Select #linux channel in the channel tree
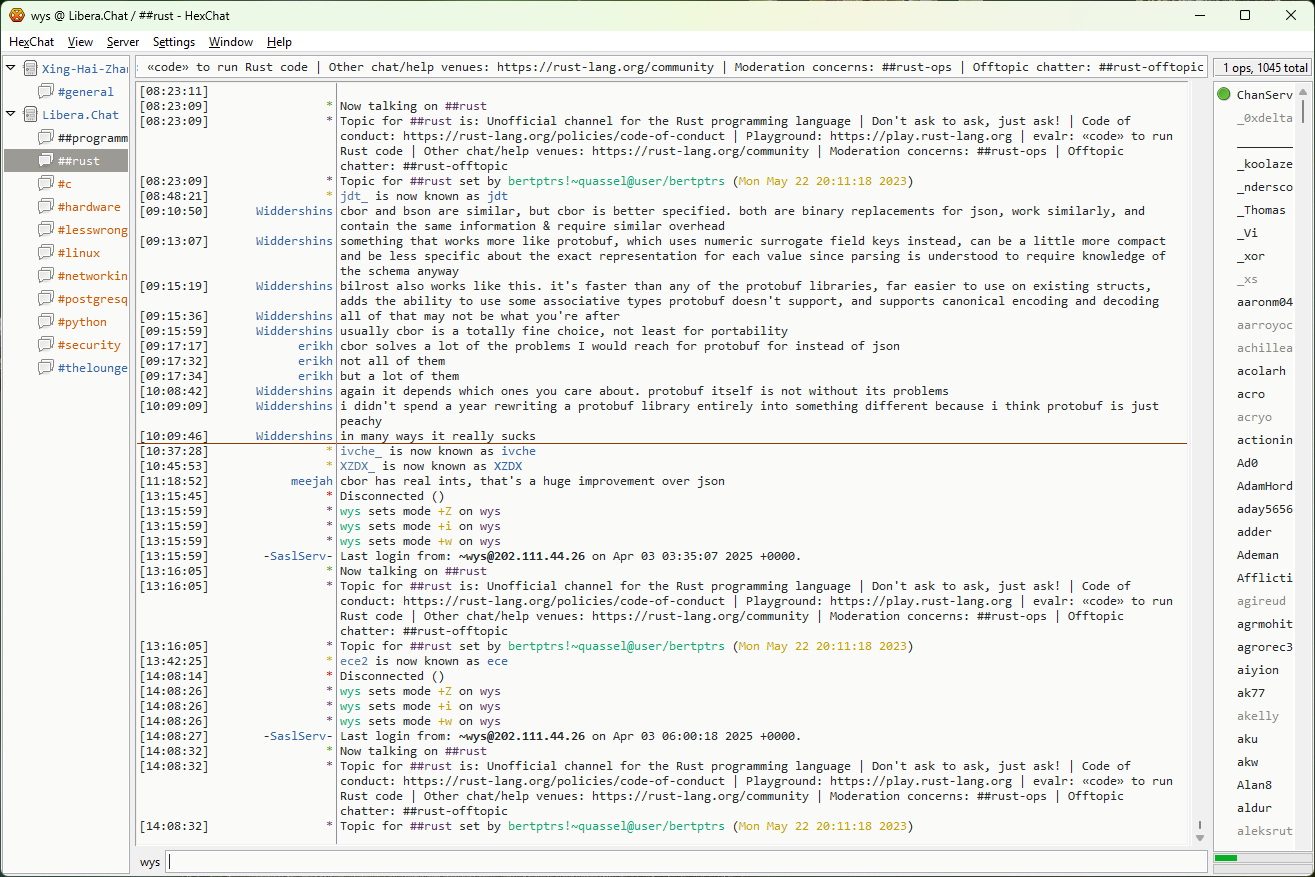 (78, 253)
